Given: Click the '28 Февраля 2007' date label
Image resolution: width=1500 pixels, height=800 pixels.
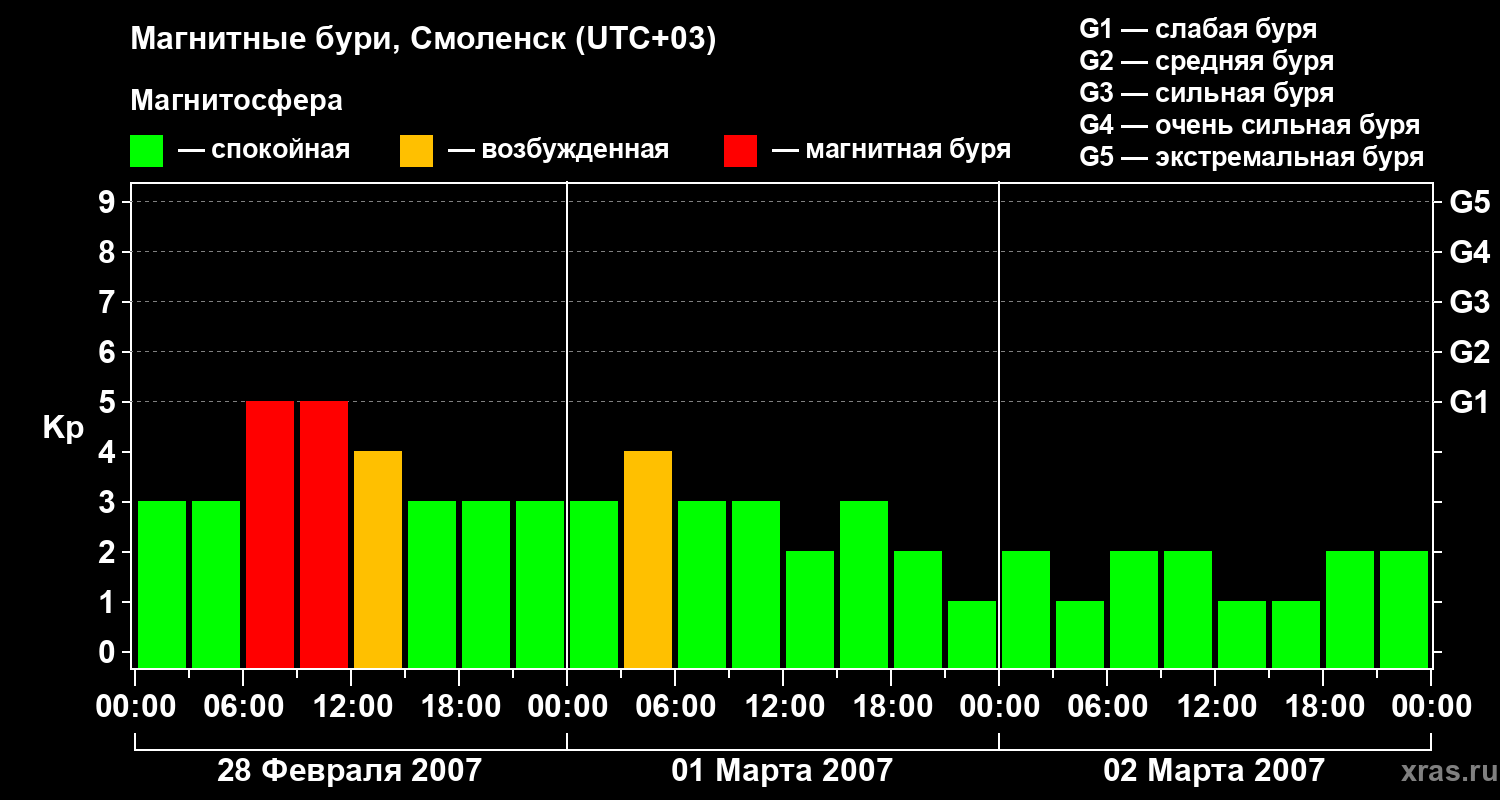Looking at the screenshot, I should [x=349, y=771].
